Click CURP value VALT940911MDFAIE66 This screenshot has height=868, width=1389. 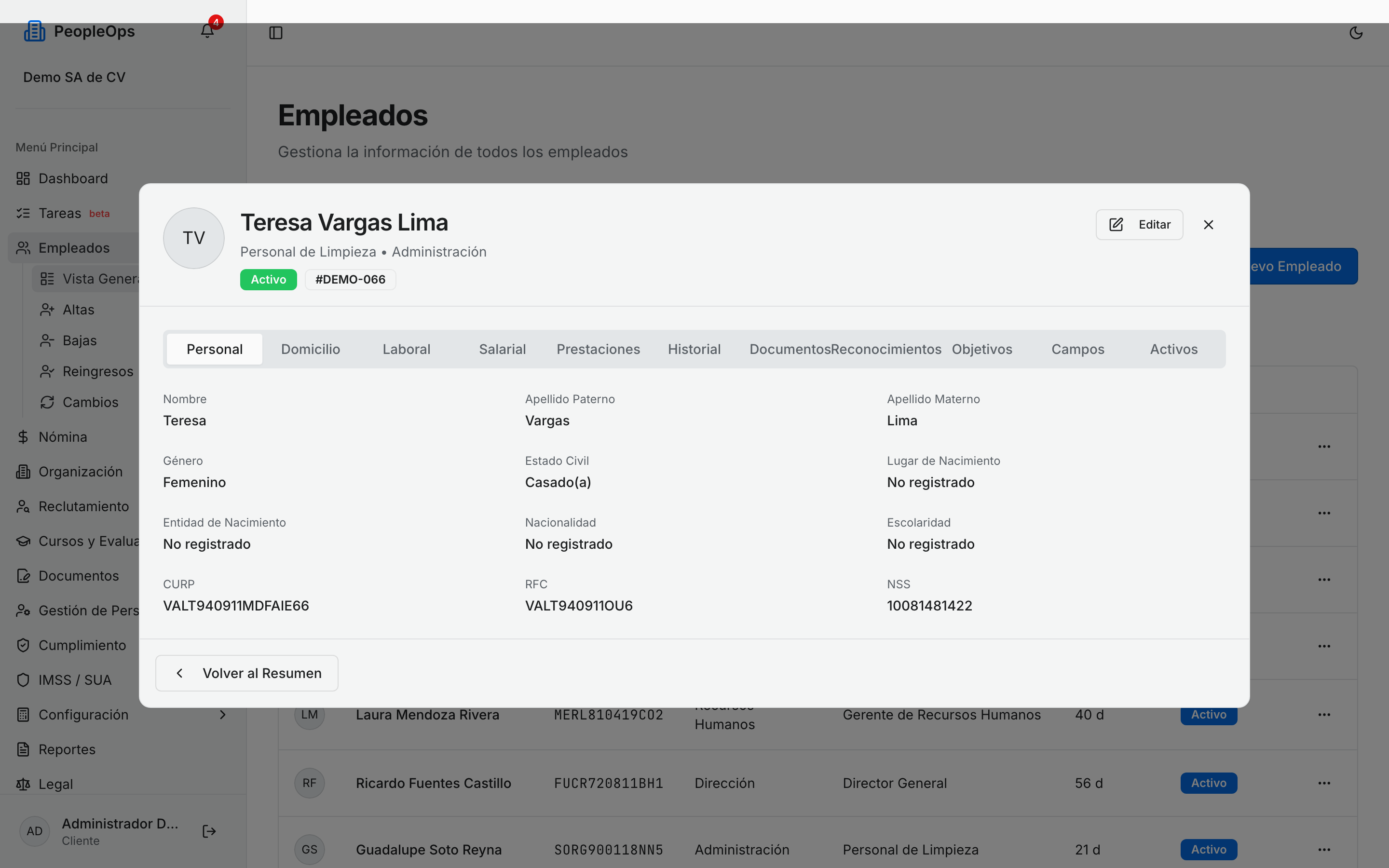236,606
